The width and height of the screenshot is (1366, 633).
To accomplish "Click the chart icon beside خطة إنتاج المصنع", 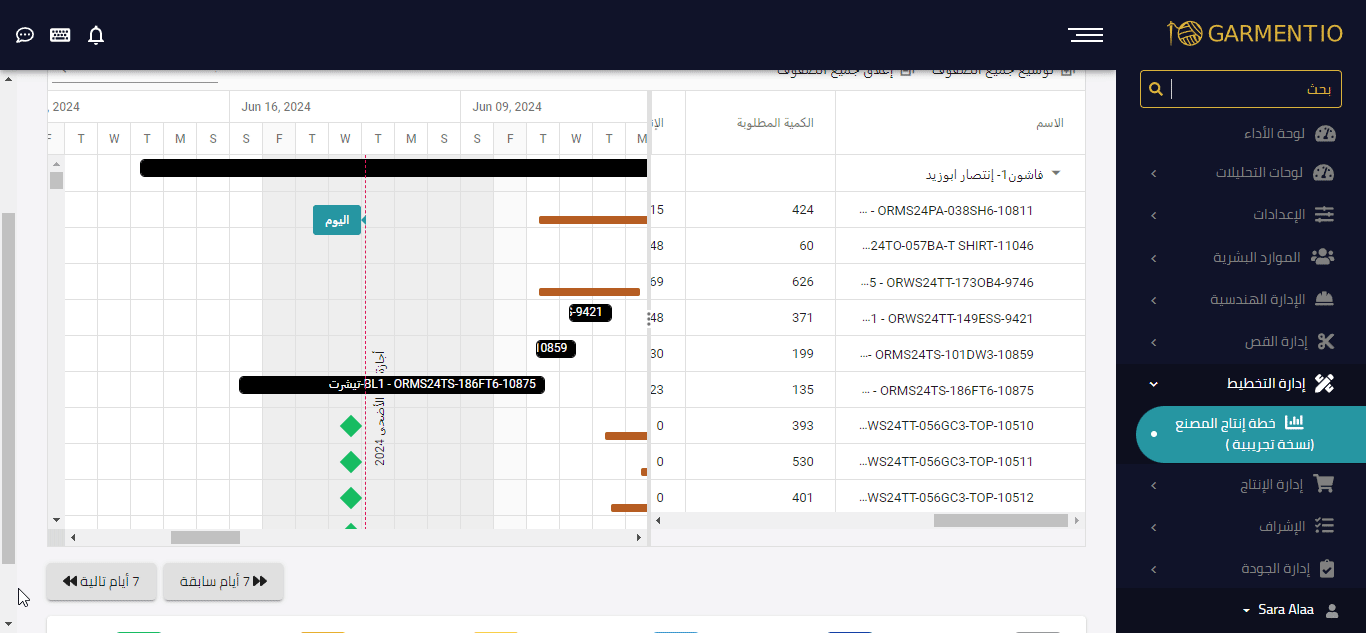I will [1294, 423].
